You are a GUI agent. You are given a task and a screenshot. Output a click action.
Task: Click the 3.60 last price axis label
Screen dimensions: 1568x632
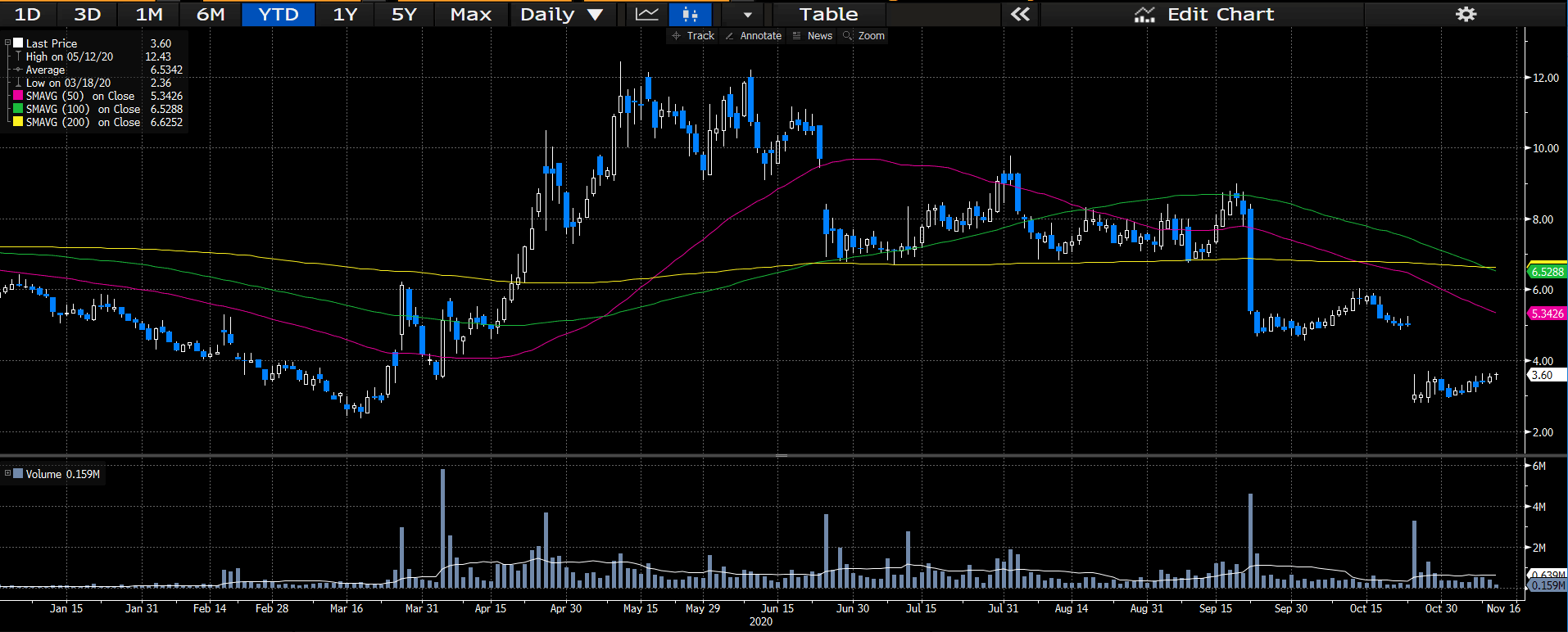[x=1547, y=375]
